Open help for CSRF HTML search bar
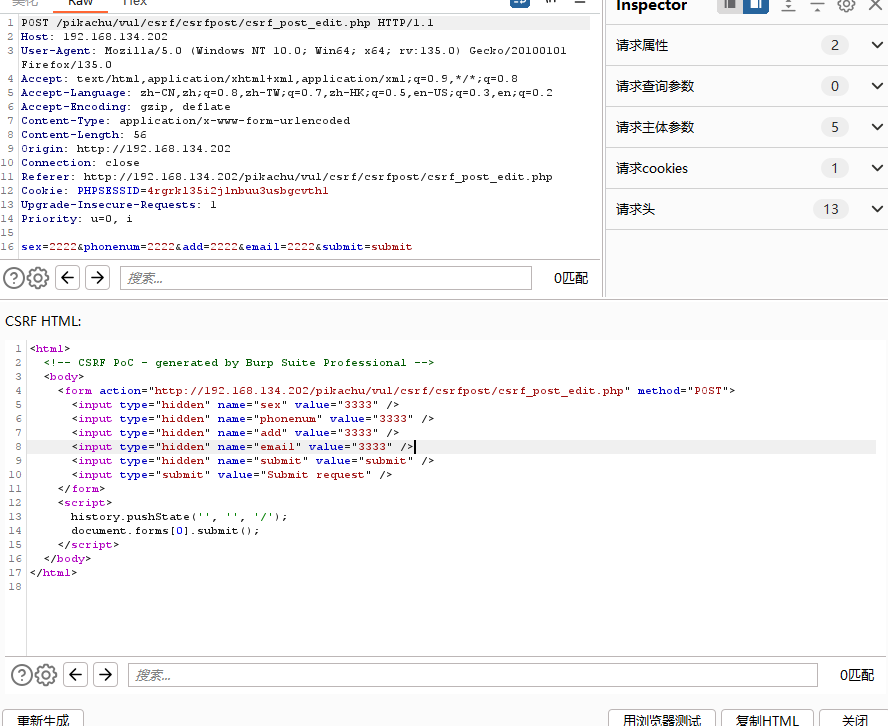 point(22,675)
